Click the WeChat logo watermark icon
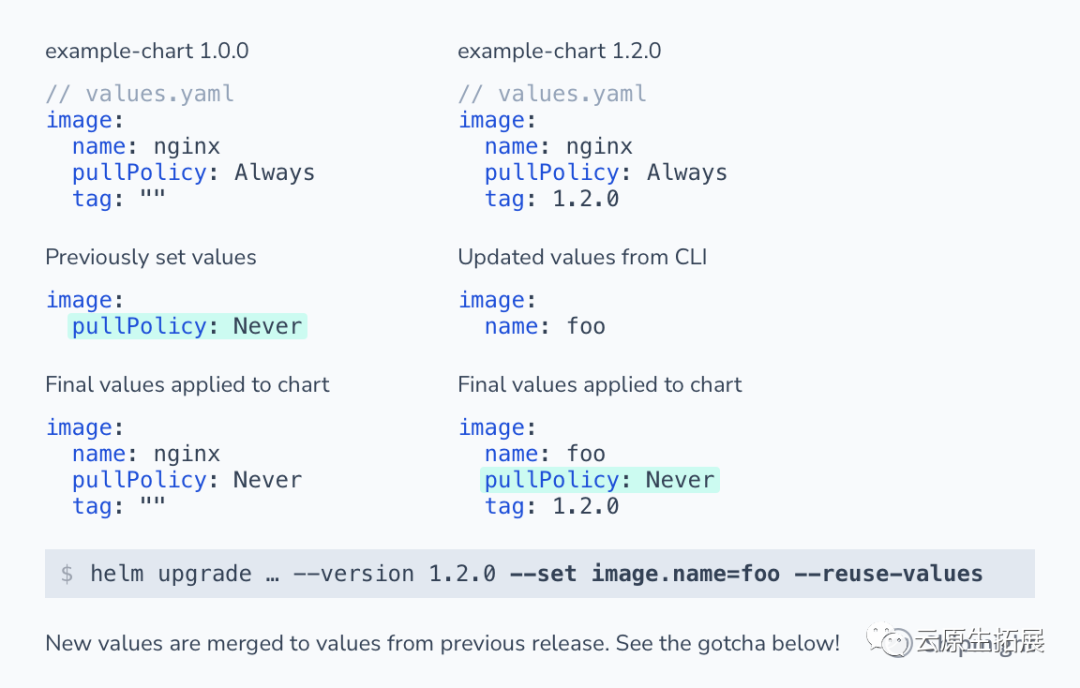The height and width of the screenshot is (688, 1080). tap(891, 641)
